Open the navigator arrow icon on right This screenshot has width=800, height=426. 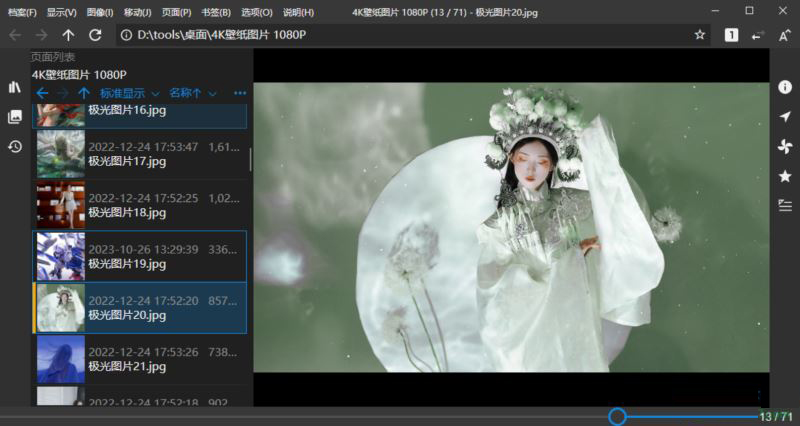click(x=785, y=117)
